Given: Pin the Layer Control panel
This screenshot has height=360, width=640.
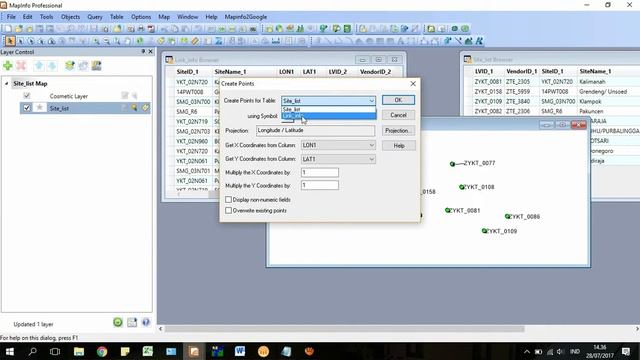Looking at the screenshot, I should pos(143,51).
